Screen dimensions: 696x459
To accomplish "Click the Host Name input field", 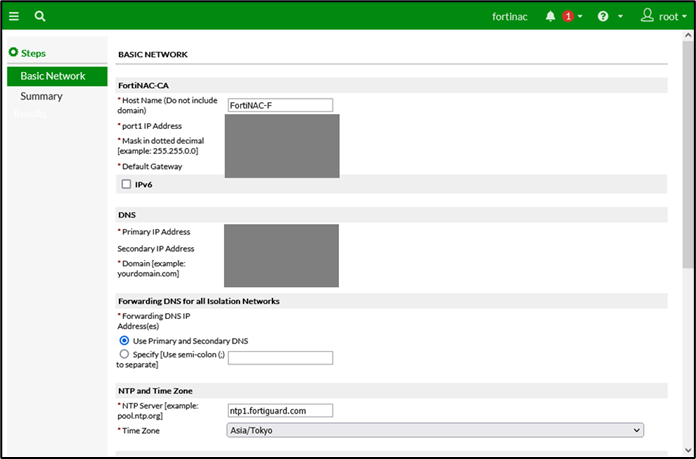I will point(280,105).
